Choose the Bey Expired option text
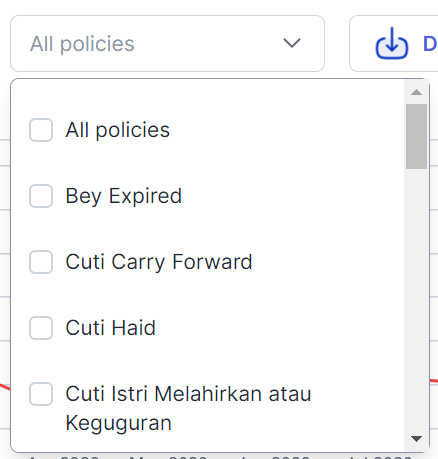 (124, 196)
